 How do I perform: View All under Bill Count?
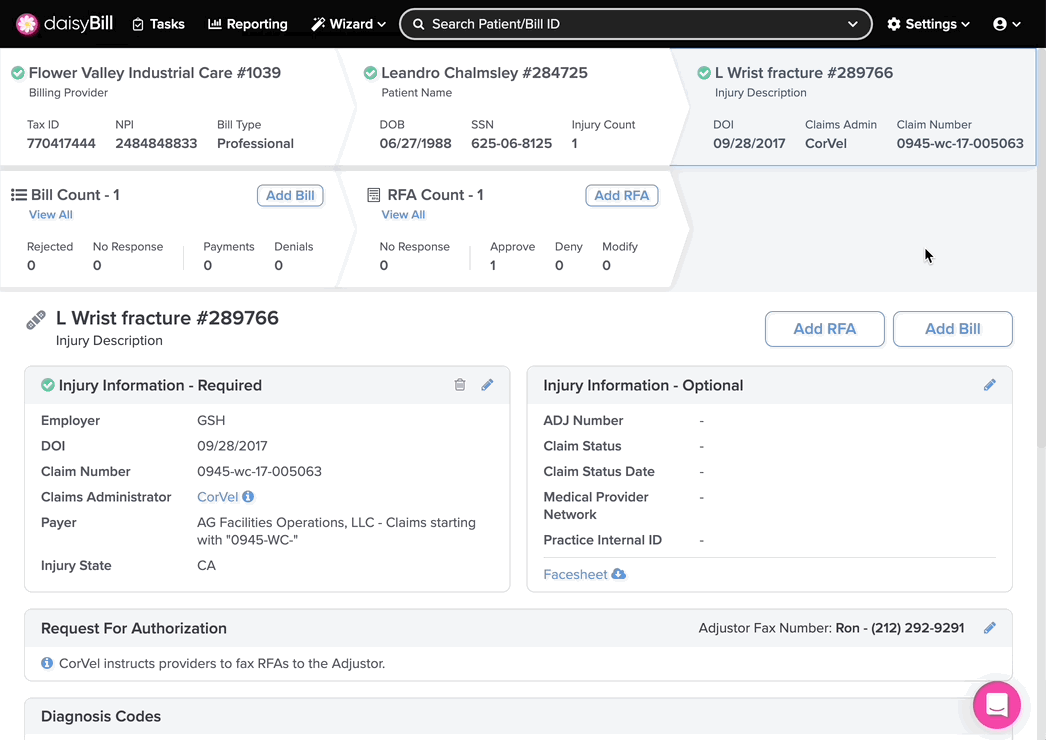pos(51,215)
